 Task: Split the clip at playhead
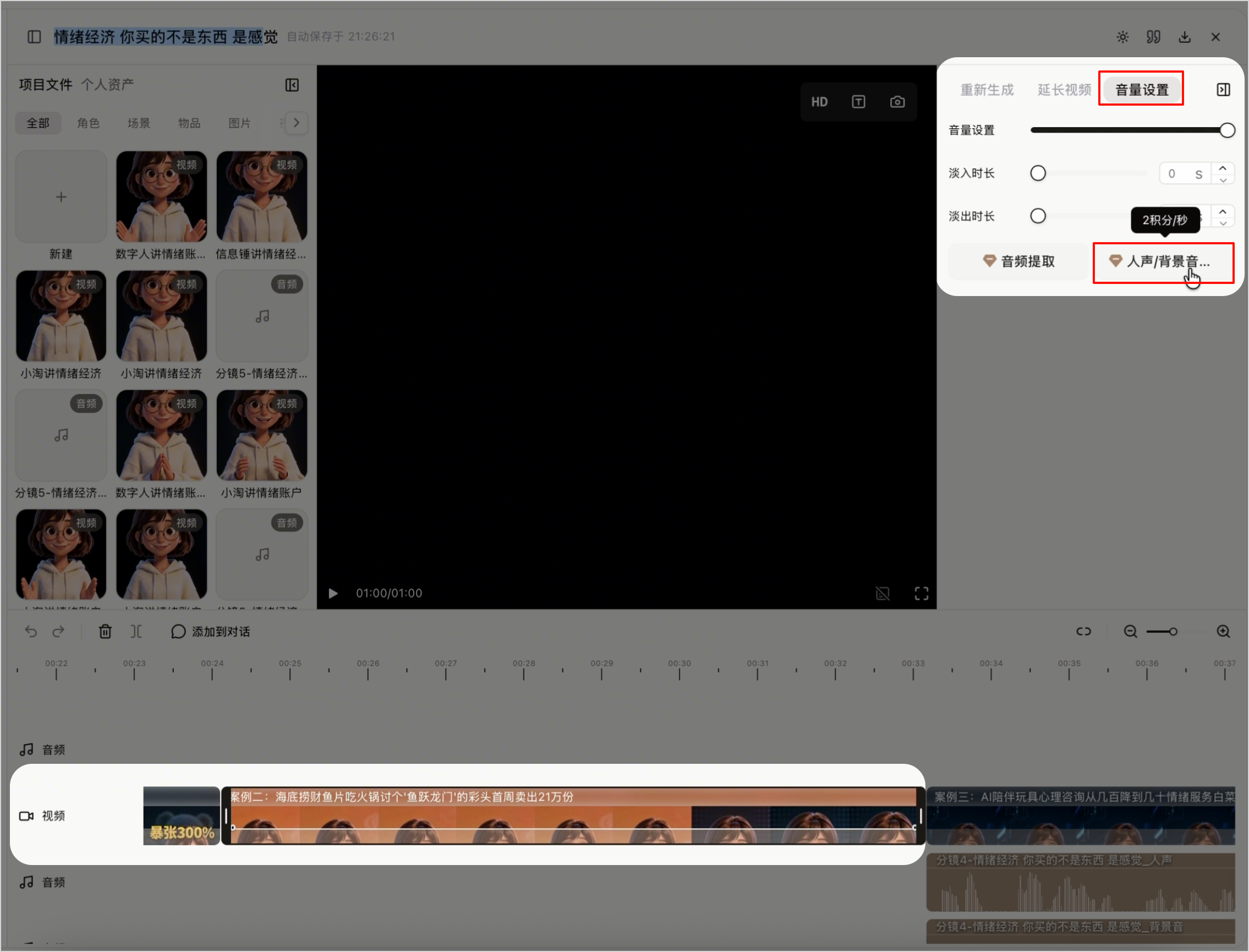click(136, 631)
